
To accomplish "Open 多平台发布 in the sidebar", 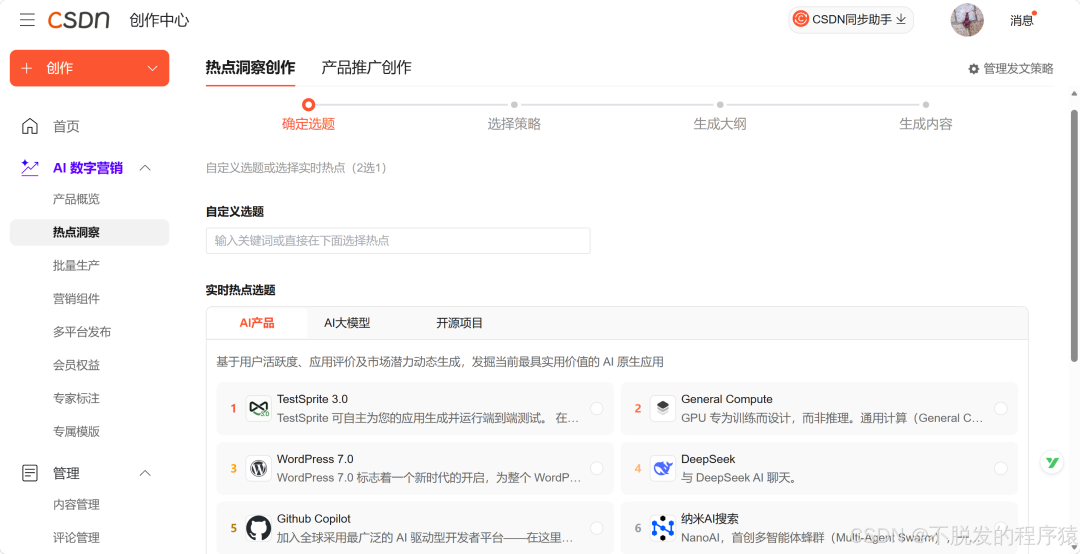I will [x=82, y=332].
